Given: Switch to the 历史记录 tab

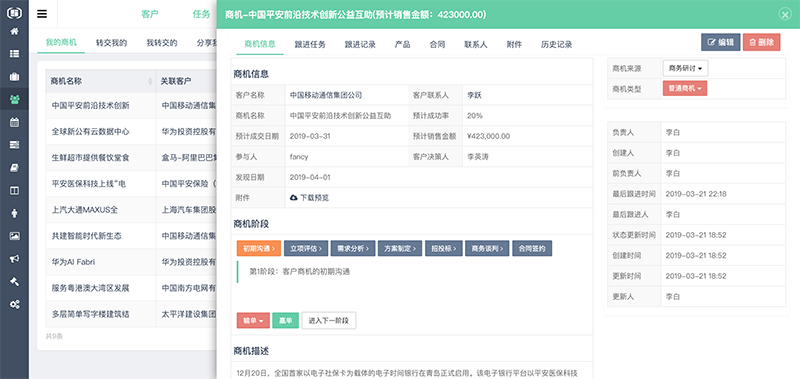Looking at the screenshot, I should [x=556, y=44].
